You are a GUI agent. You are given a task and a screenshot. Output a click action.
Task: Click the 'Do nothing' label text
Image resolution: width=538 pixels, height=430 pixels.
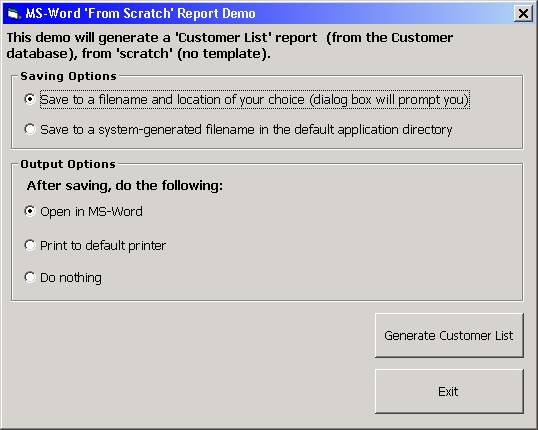[x=71, y=278]
